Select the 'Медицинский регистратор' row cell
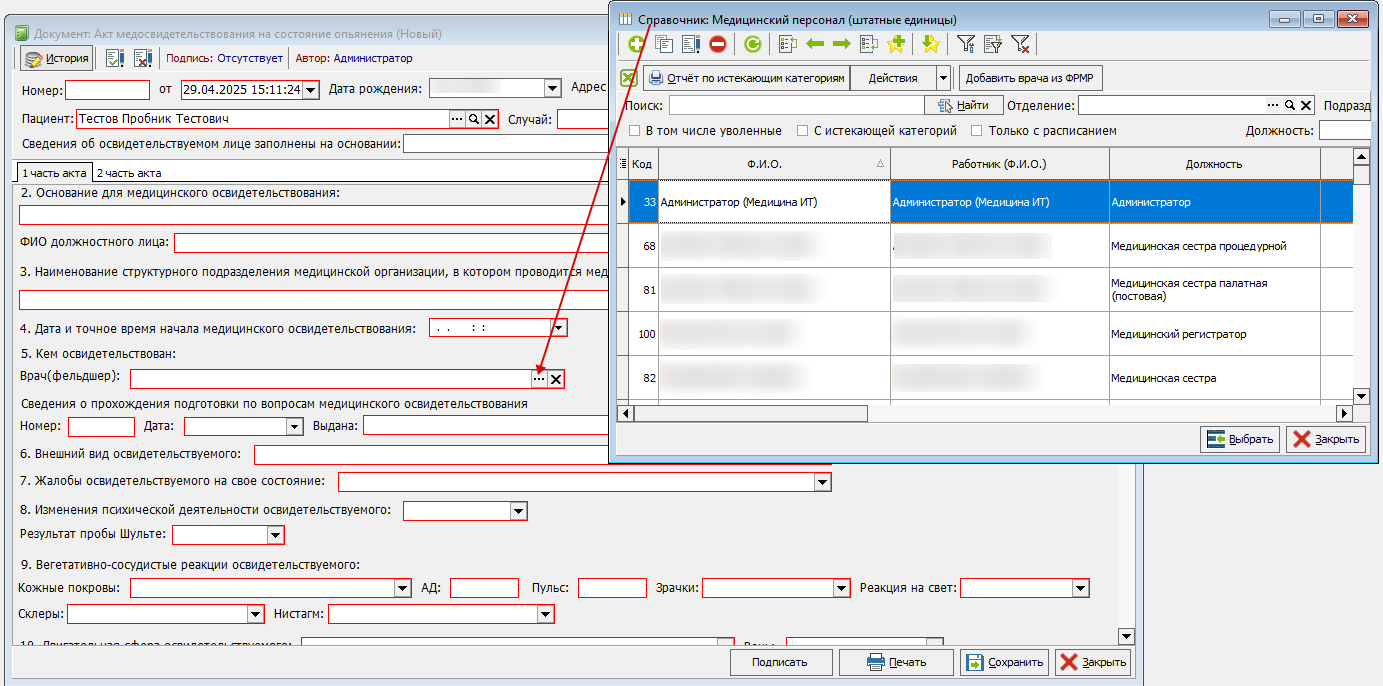1383x686 pixels. coord(1214,334)
